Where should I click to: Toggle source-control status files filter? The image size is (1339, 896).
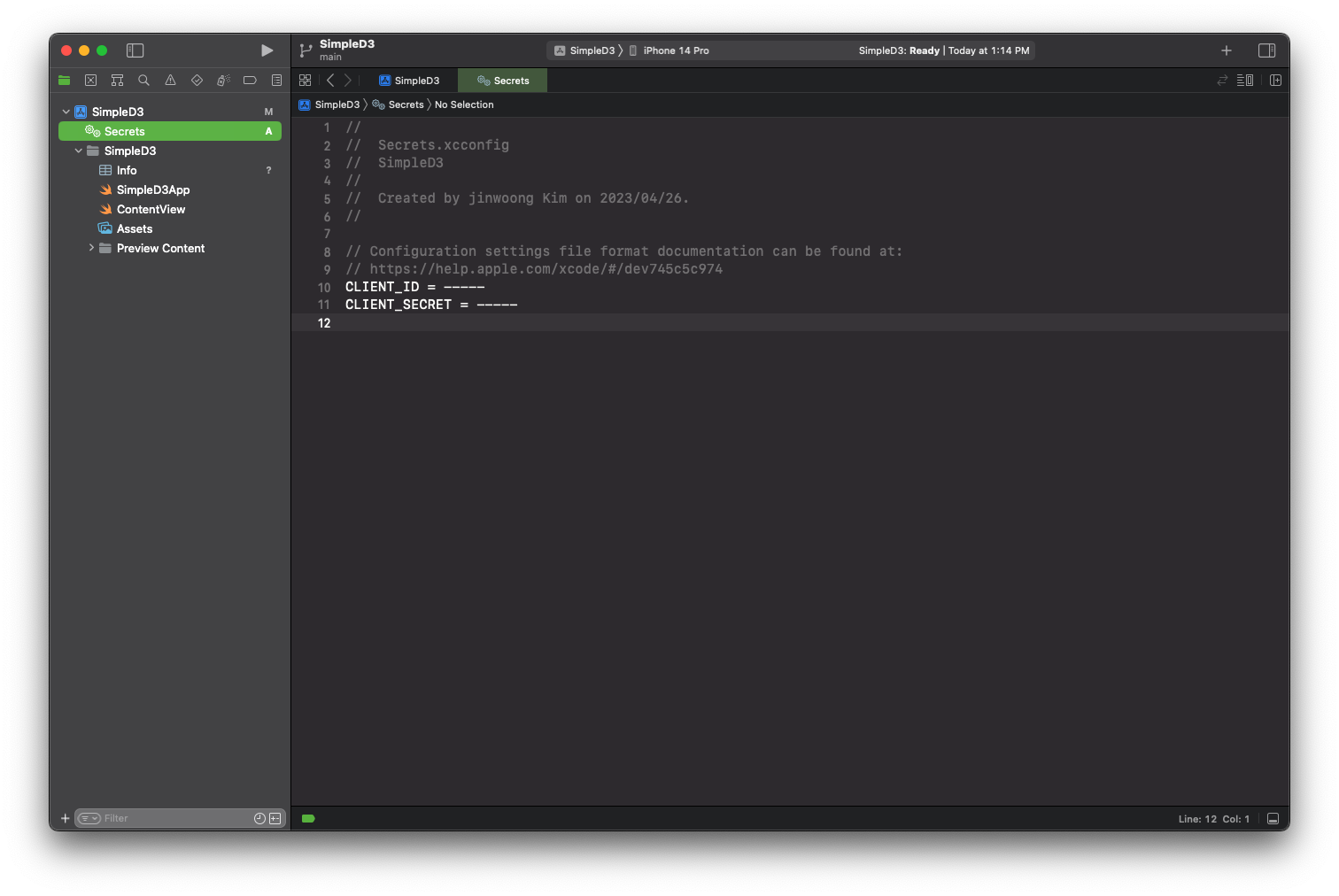275,818
